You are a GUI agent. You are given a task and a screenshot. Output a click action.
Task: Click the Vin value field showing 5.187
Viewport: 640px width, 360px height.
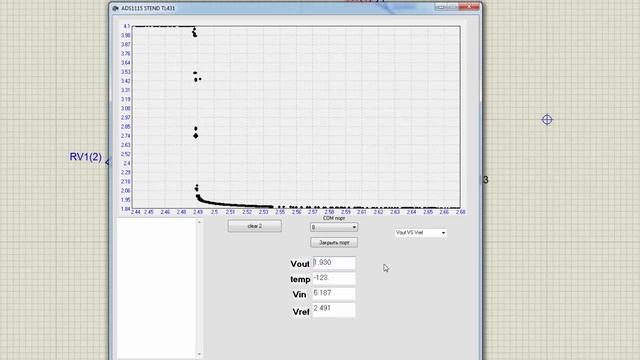click(334, 293)
